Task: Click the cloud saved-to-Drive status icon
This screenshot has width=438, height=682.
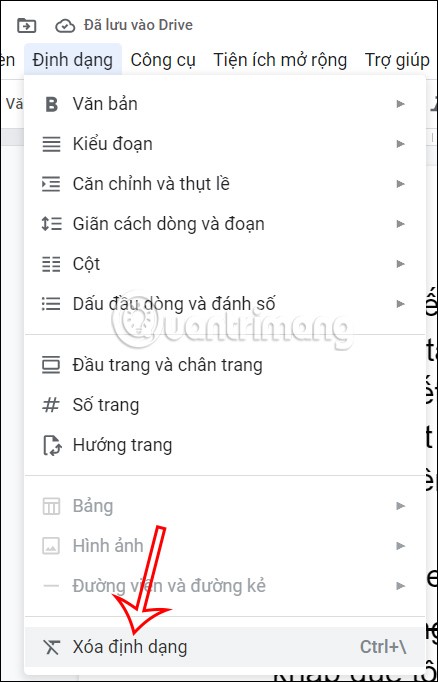Action: [x=65, y=26]
